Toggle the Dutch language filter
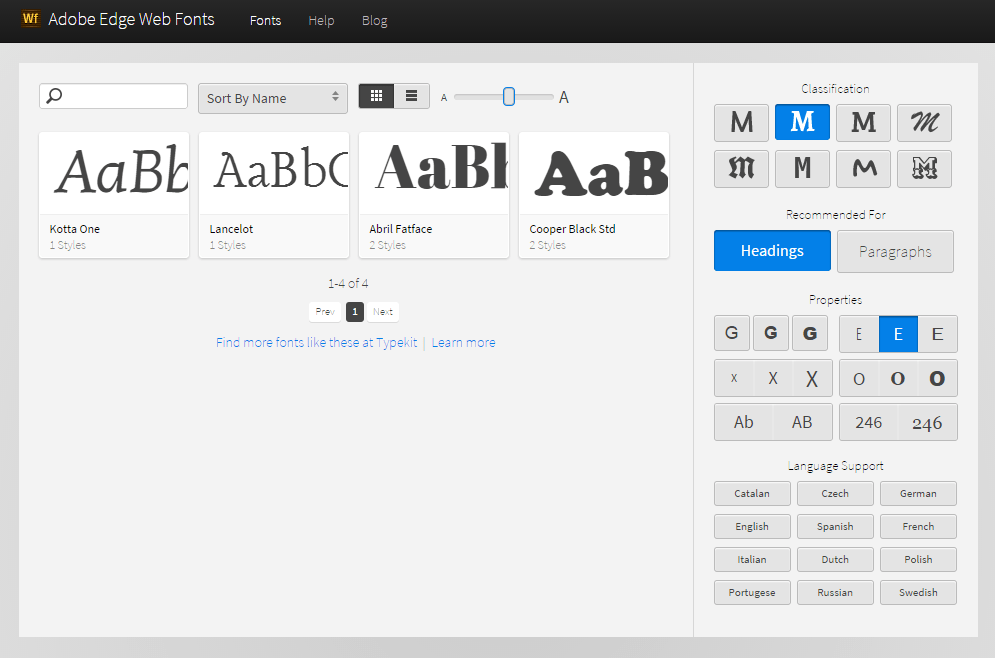 [835, 559]
